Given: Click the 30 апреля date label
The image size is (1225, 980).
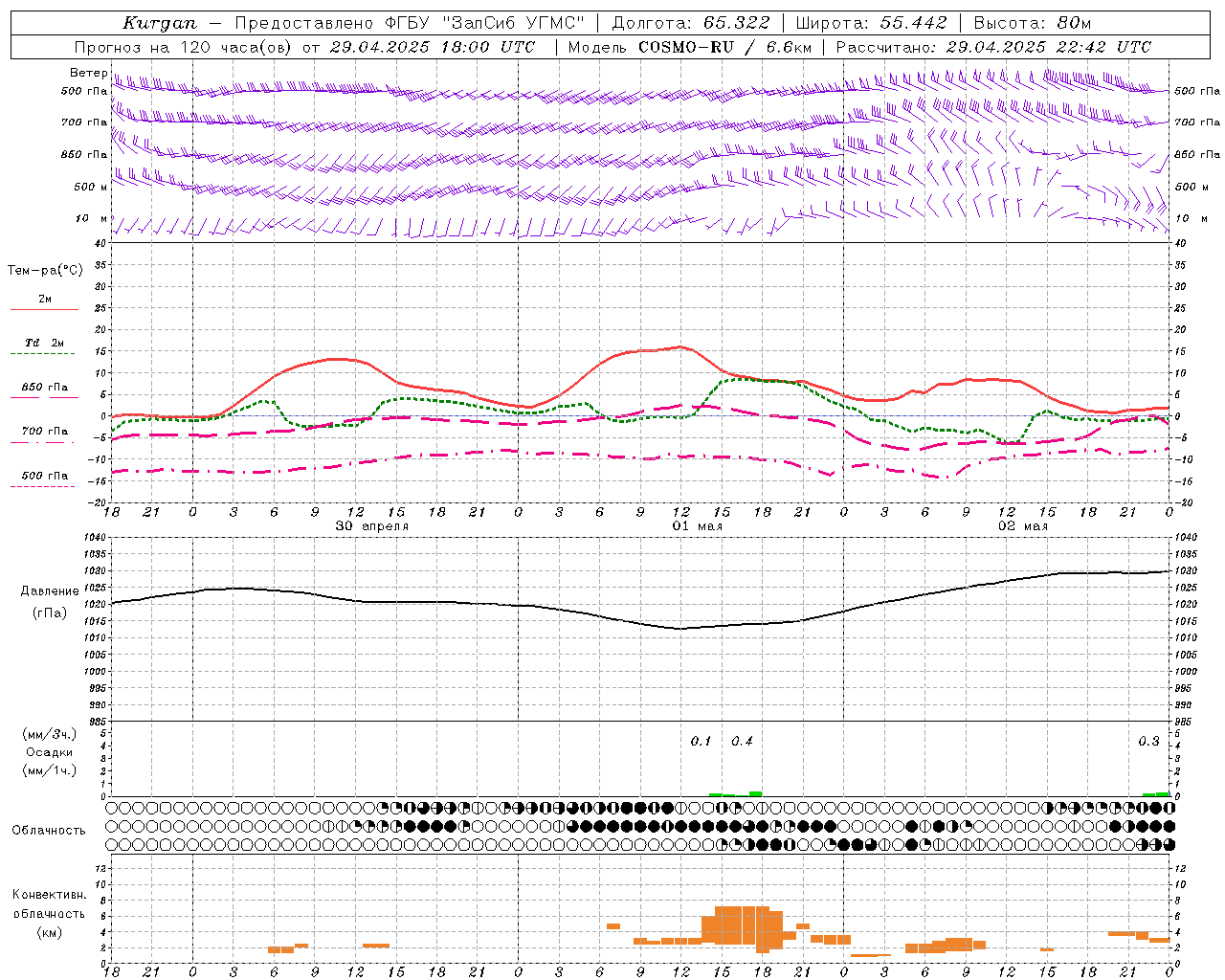Looking at the screenshot, I should (372, 526).
